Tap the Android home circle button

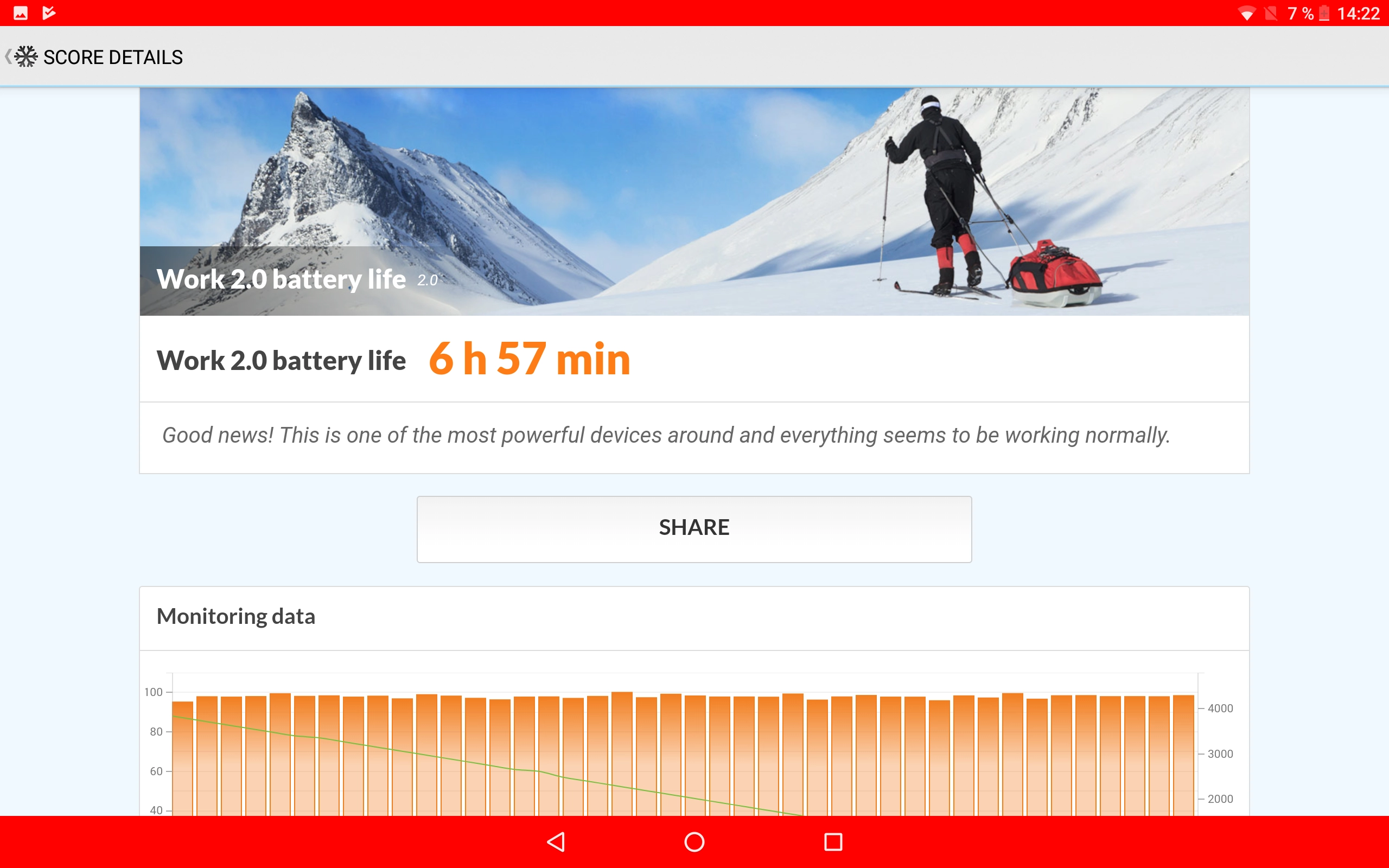point(694,841)
